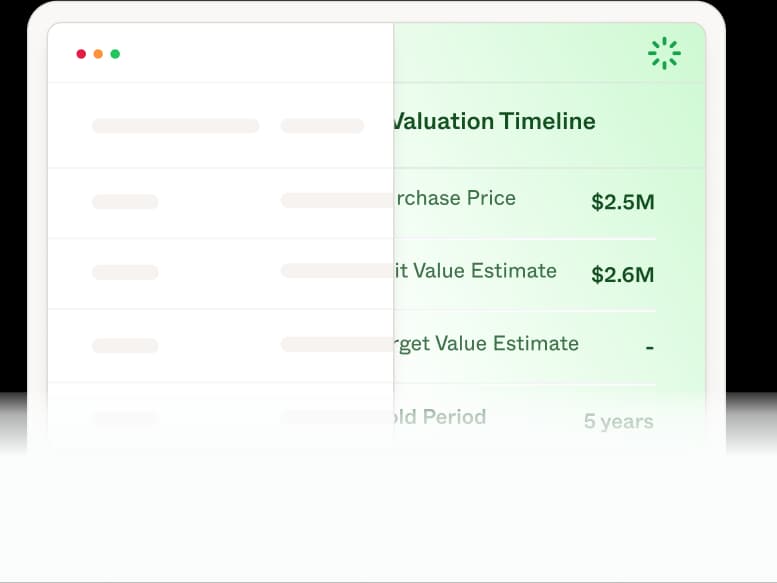Click the long placeholder bar in Purchase Price row
Viewport: 777px width, 583px height.
pyautogui.click(x=336, y=200)
